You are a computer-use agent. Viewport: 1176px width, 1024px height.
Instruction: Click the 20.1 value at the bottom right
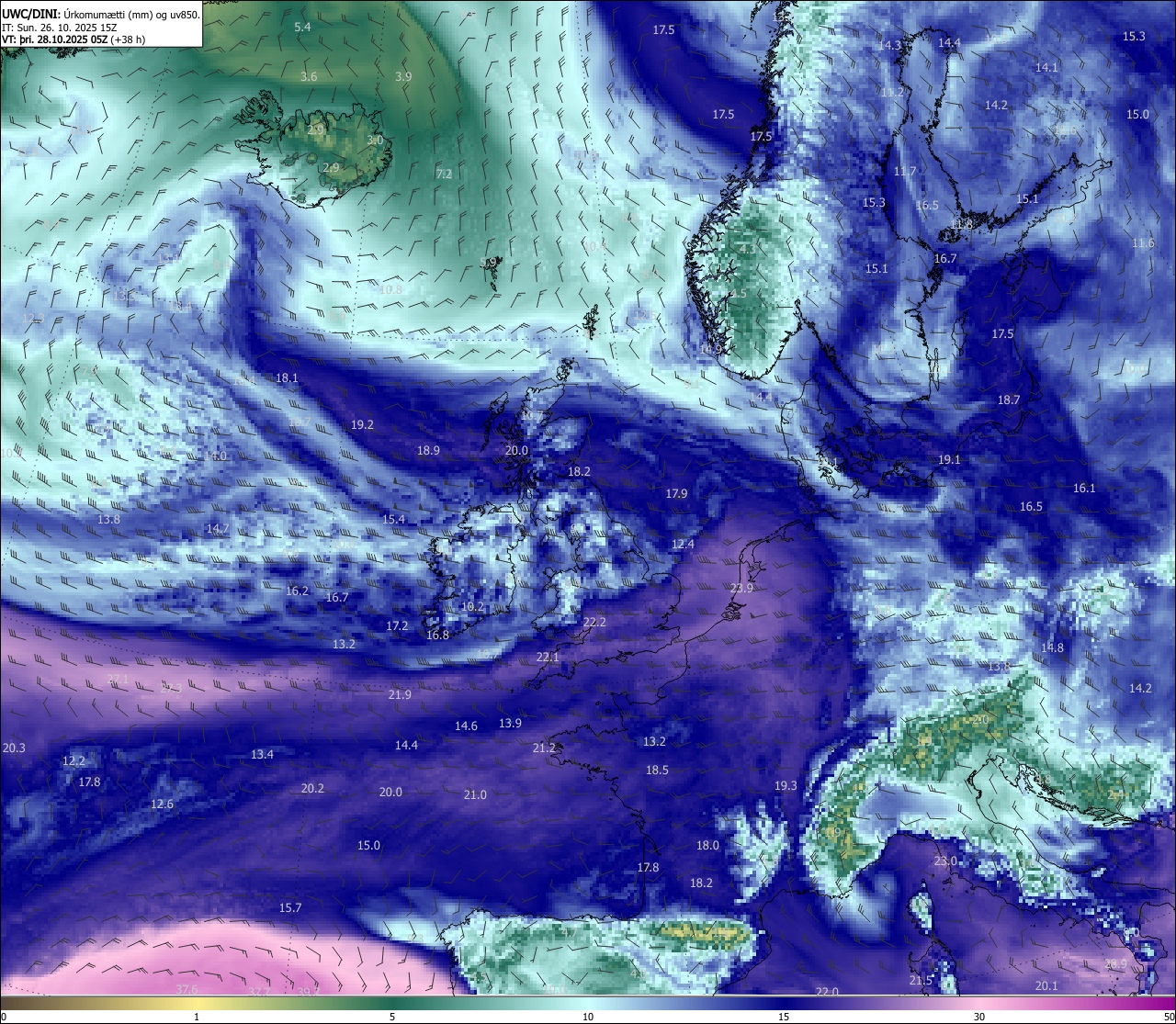1046,986
